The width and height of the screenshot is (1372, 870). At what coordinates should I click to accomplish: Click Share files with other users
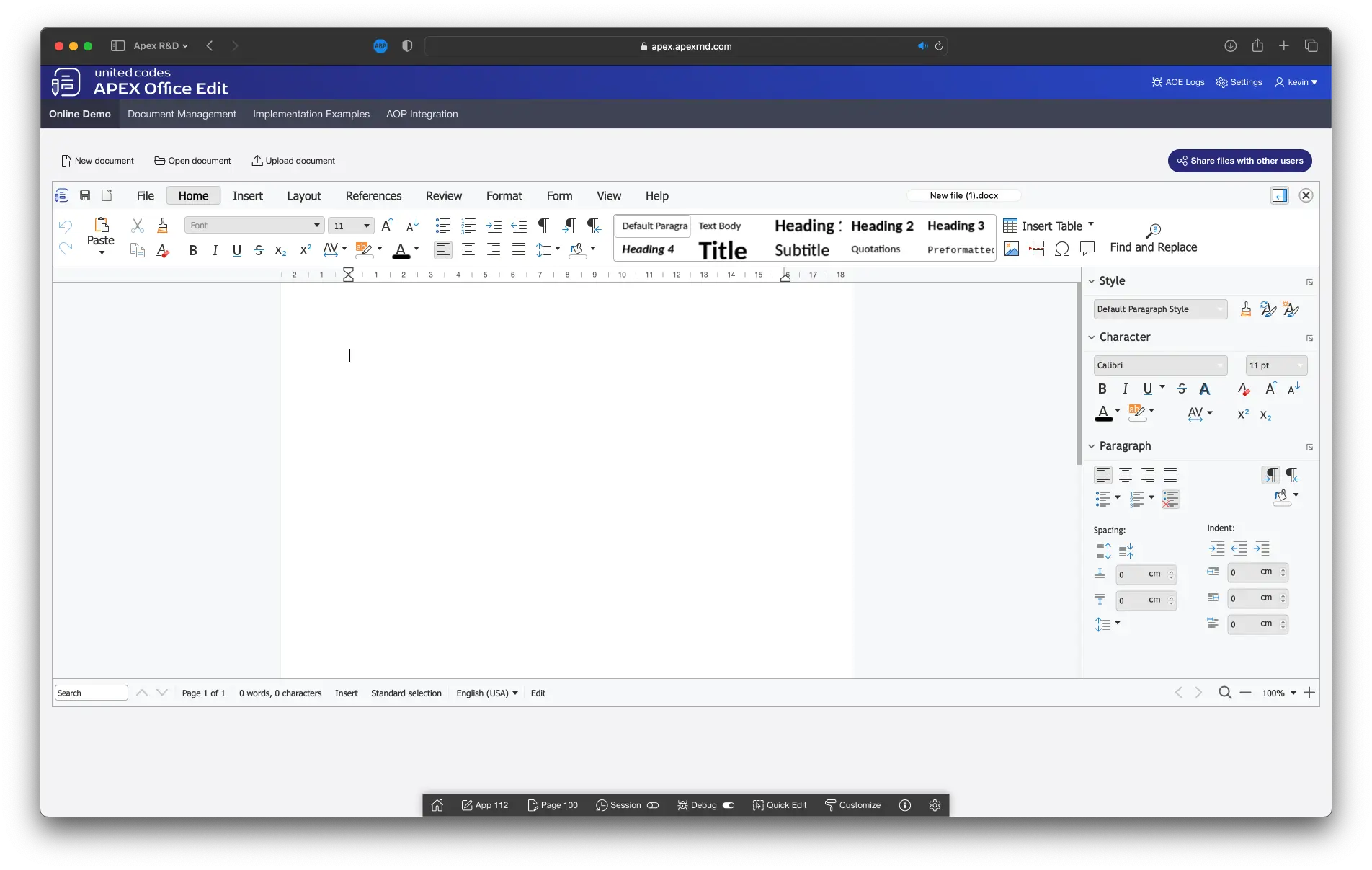point(1240,161)
